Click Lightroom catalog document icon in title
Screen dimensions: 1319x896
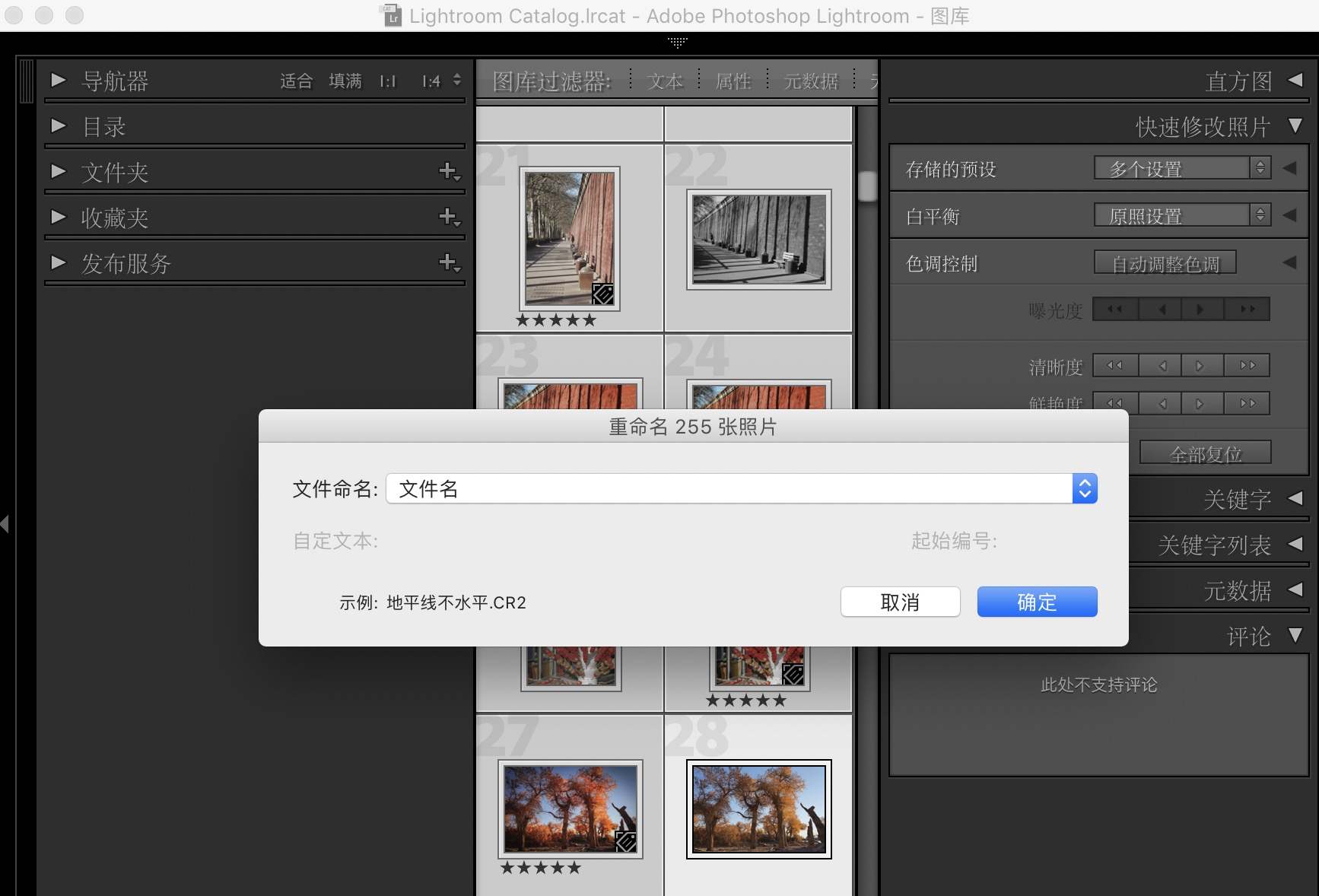click(392, 15)
